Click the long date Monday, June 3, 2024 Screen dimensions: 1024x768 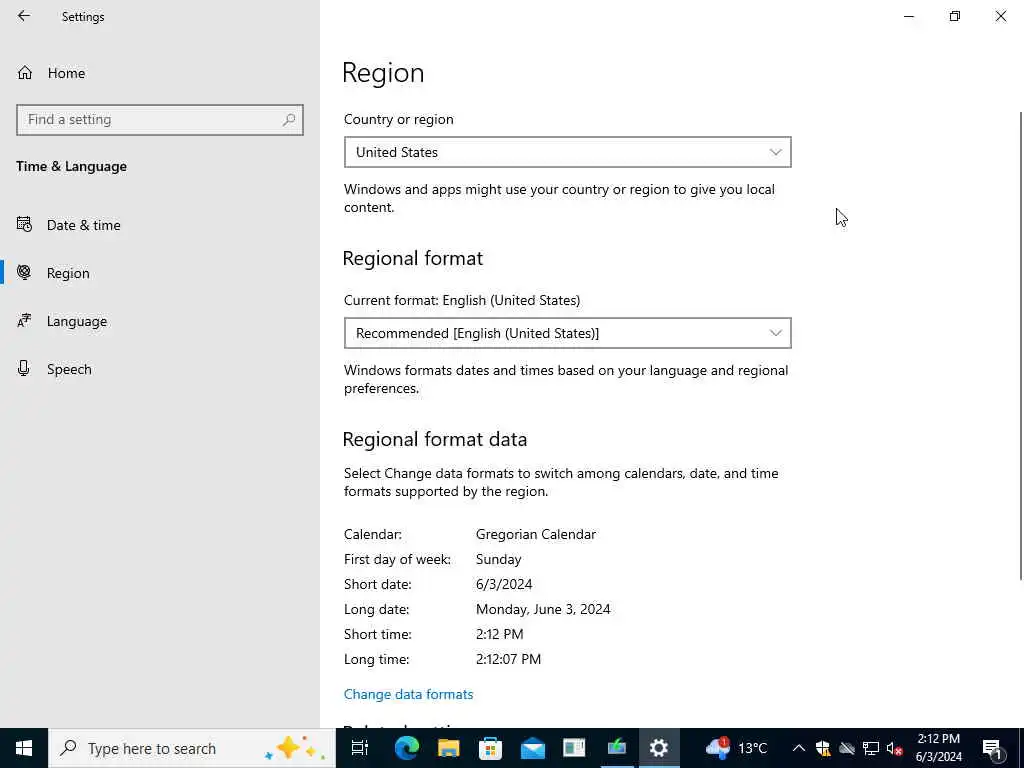tap(543, 609)
